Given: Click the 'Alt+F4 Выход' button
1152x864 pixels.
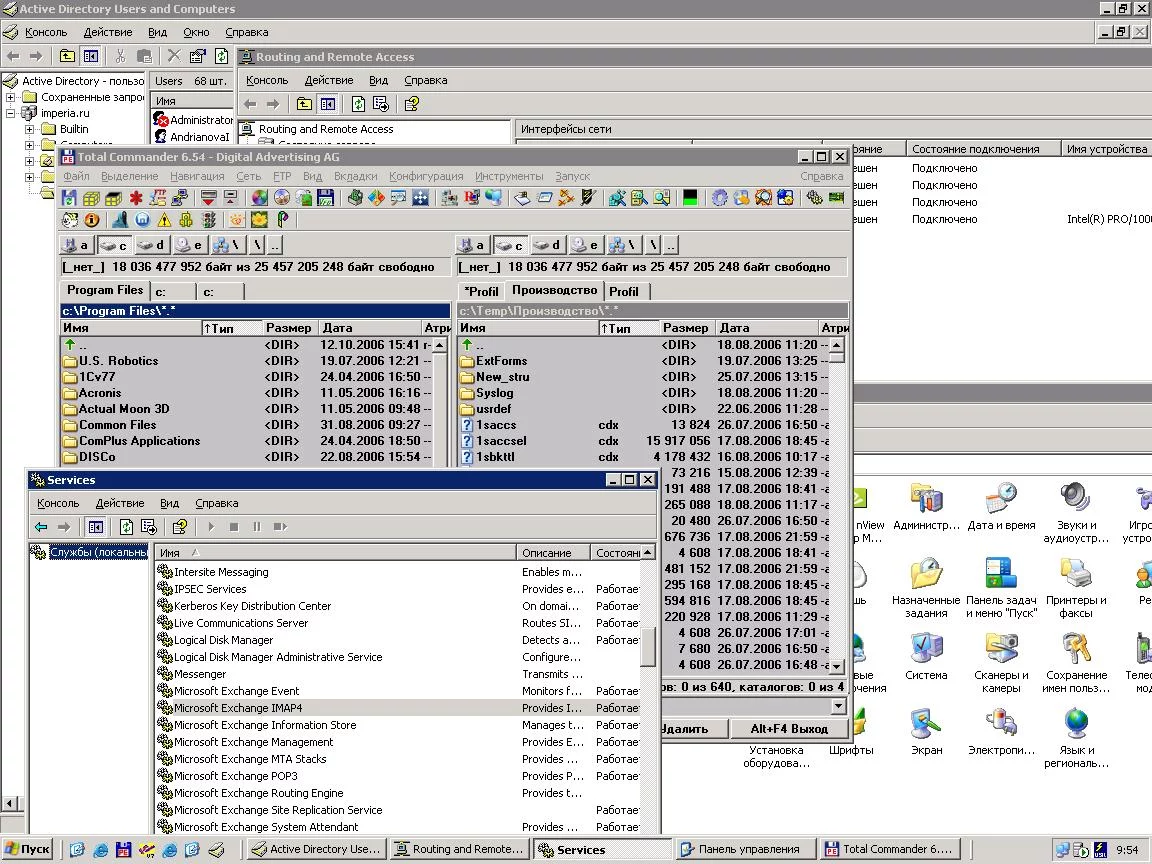Looking at the screenshot, I should (x=789, y=729).
